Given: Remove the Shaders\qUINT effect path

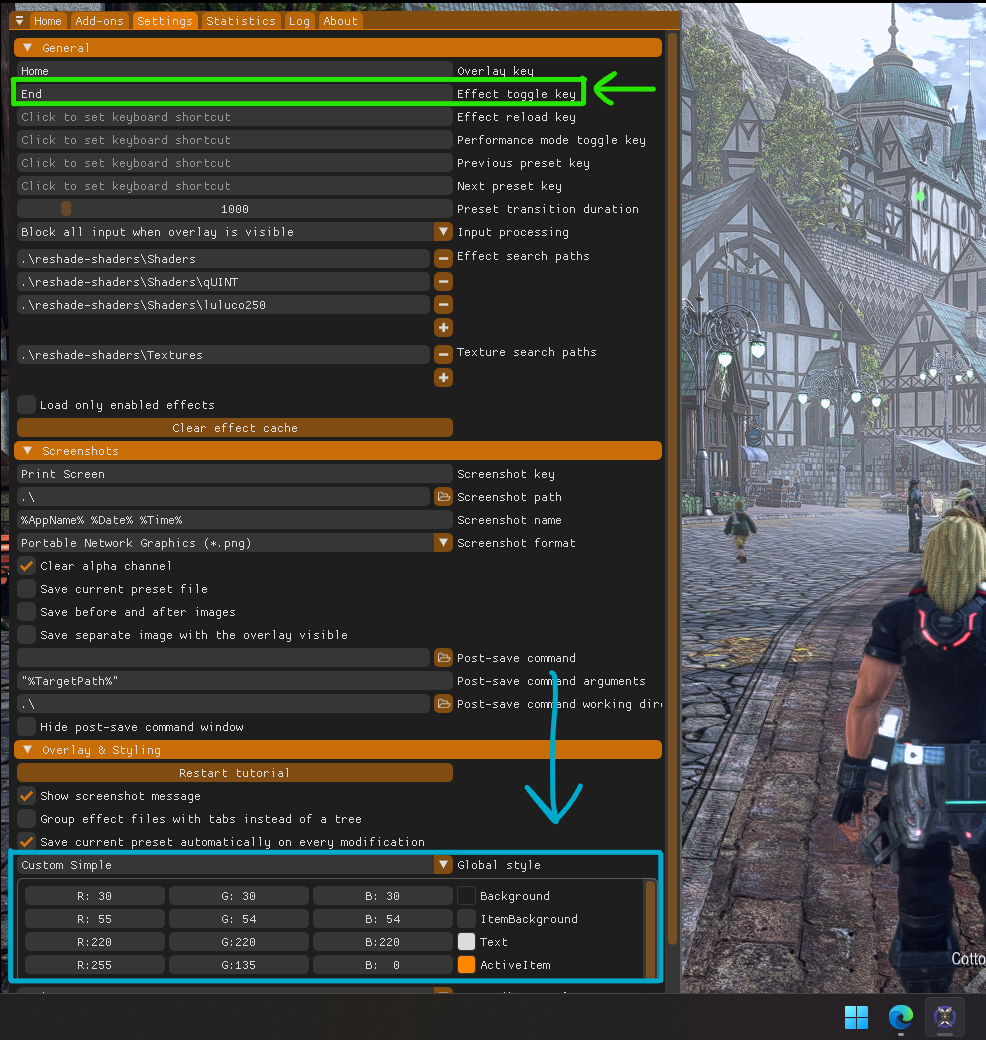Looking at the screenshot, I should pos(444,281).
